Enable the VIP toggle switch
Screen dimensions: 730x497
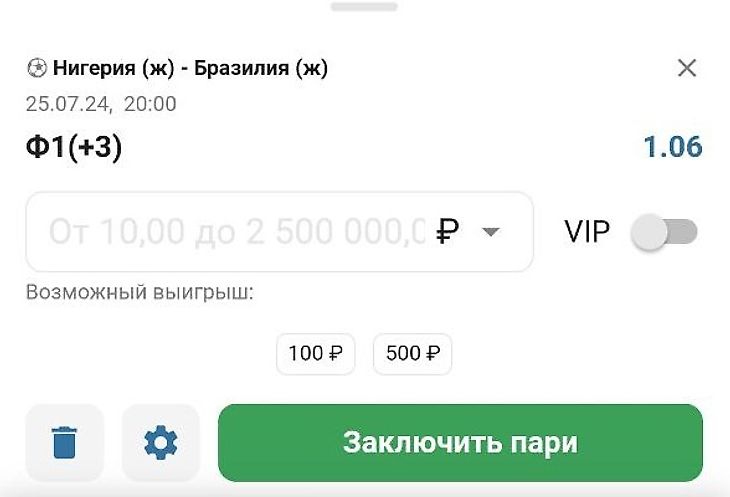pos(664,232)
